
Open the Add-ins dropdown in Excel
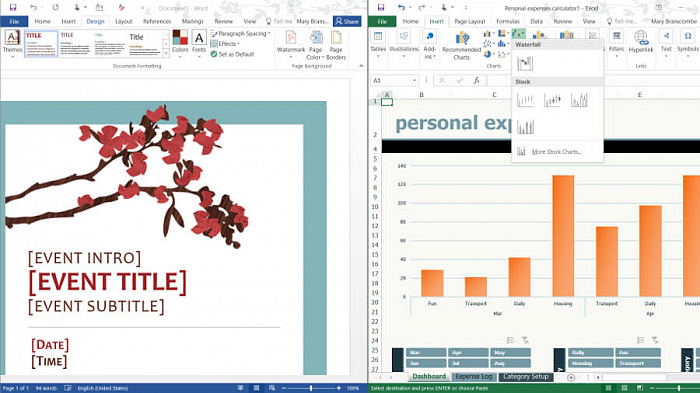(429, 45)
